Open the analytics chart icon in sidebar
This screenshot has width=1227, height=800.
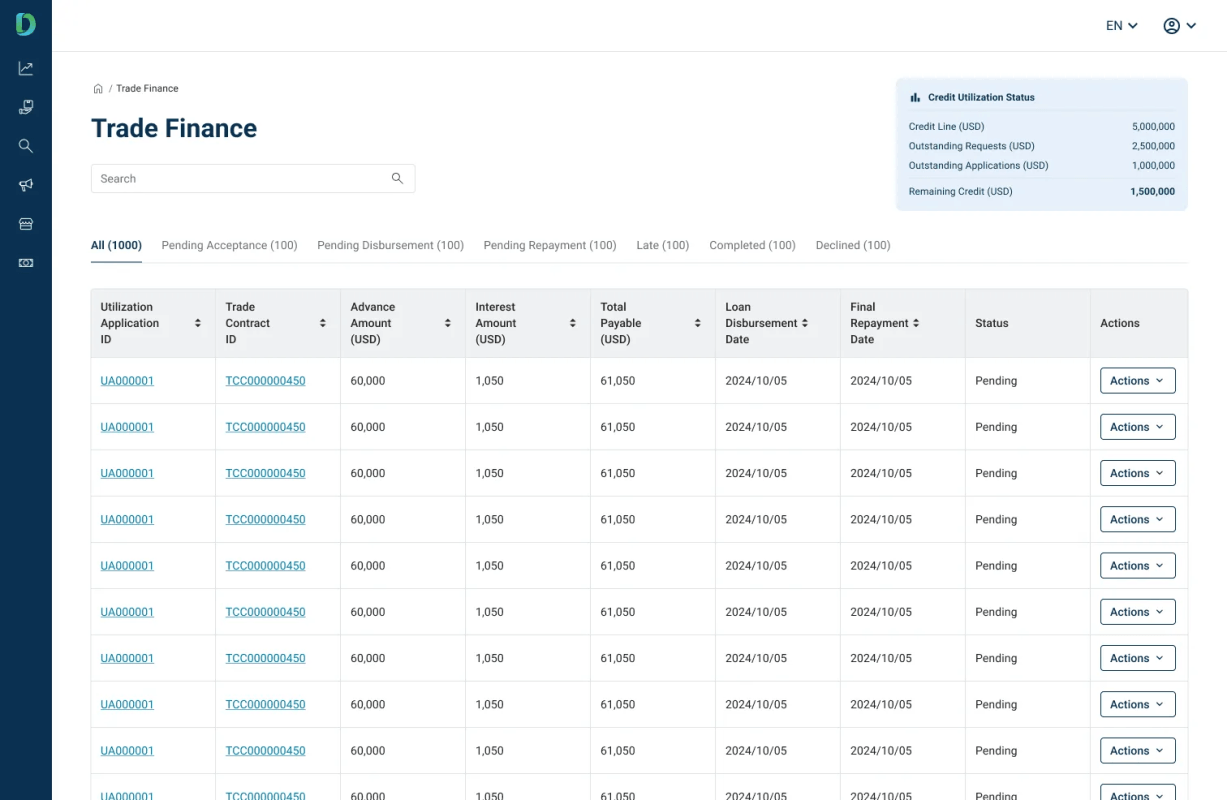26,69
